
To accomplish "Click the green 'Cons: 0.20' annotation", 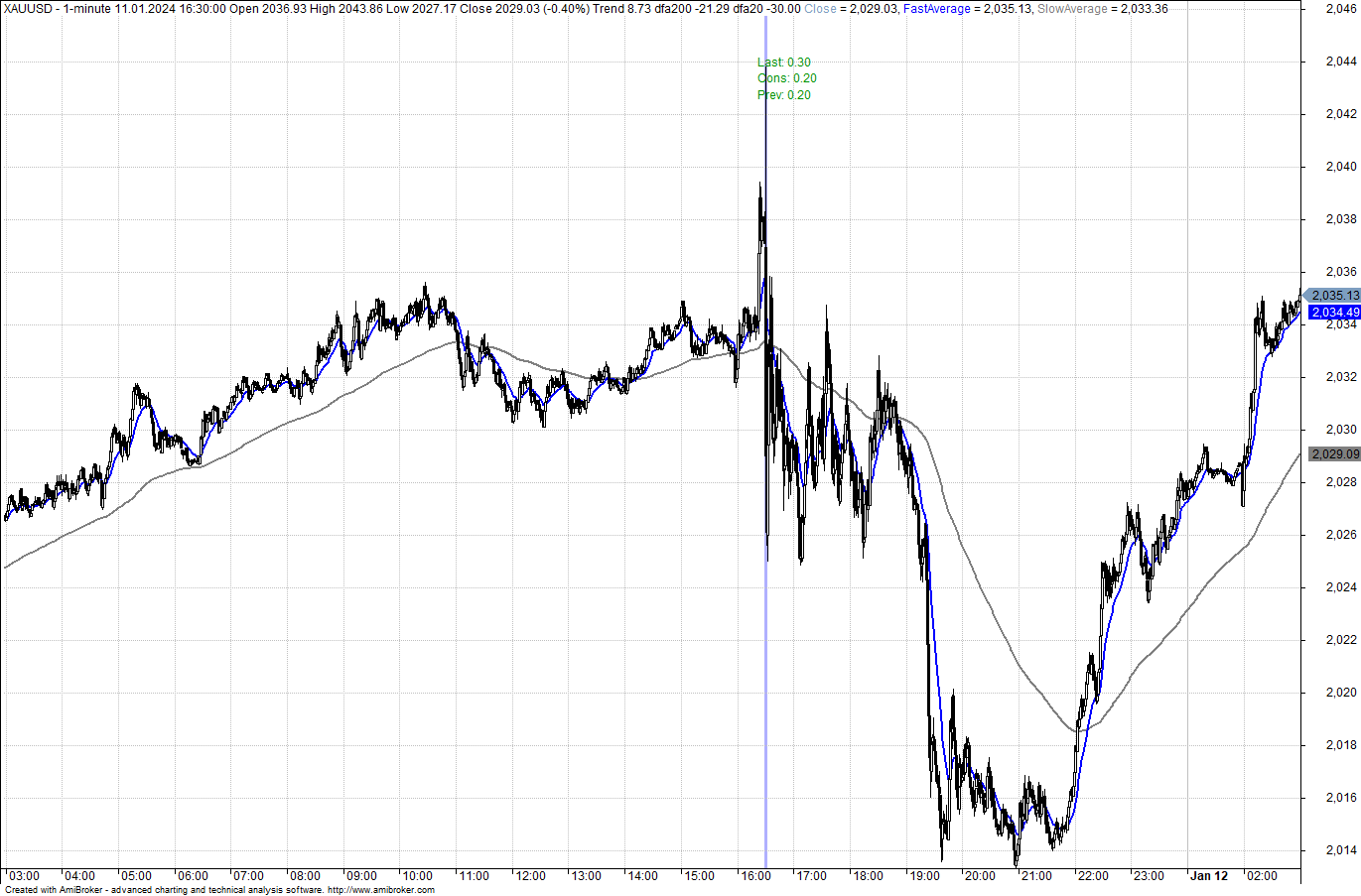I will (x=786, y=78).
